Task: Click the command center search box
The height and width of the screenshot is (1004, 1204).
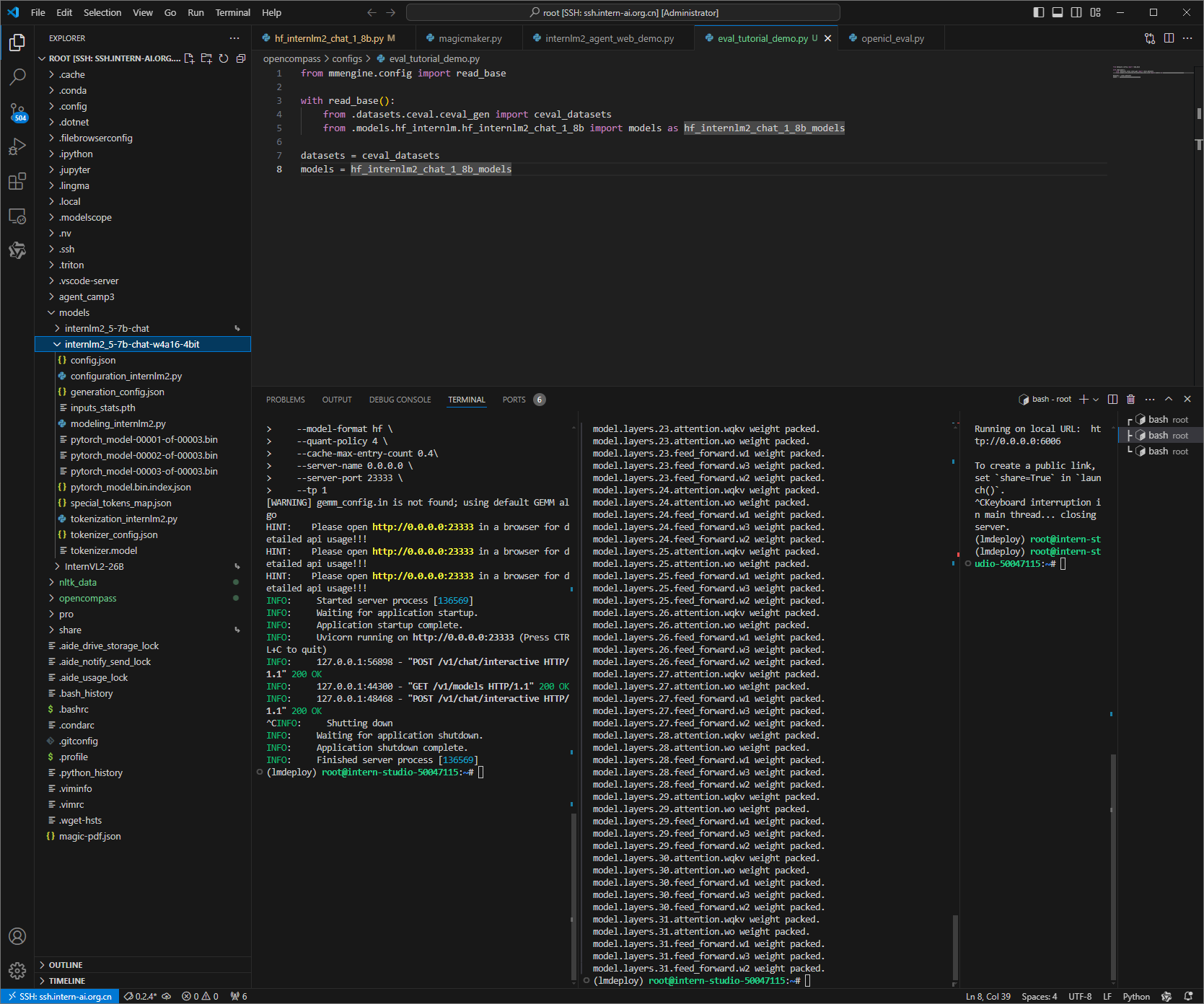Action: pos(623,12)
